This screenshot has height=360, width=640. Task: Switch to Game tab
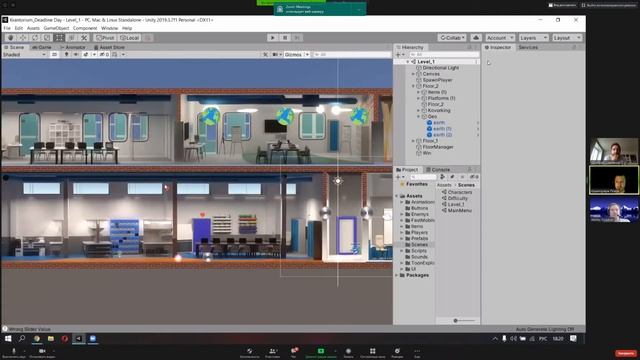pyautogui.click(x=42, y=47)
